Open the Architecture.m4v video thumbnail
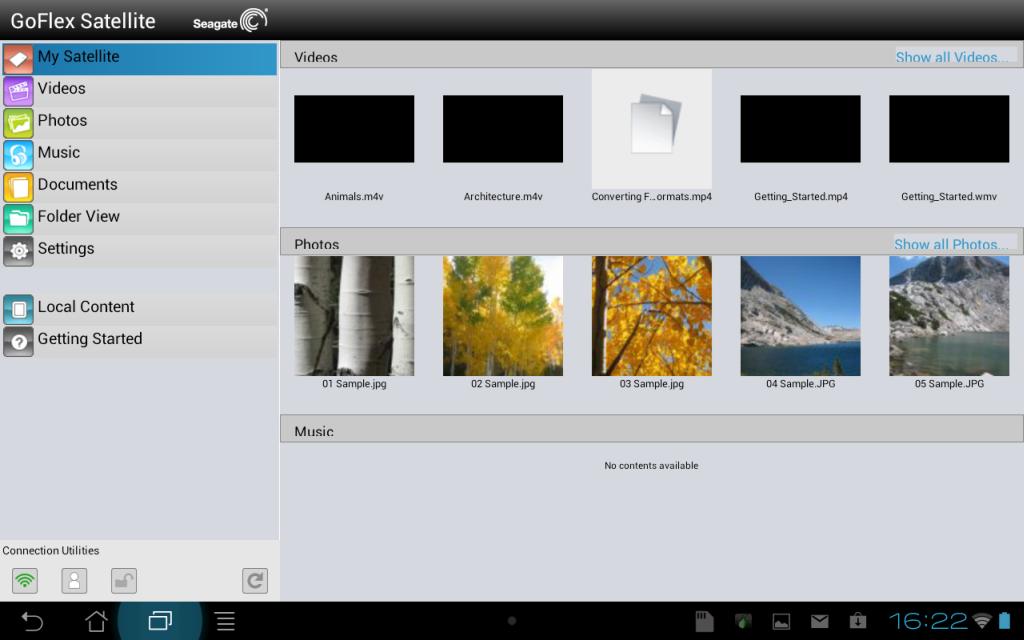1024x640 pixels. coord(503,129)
